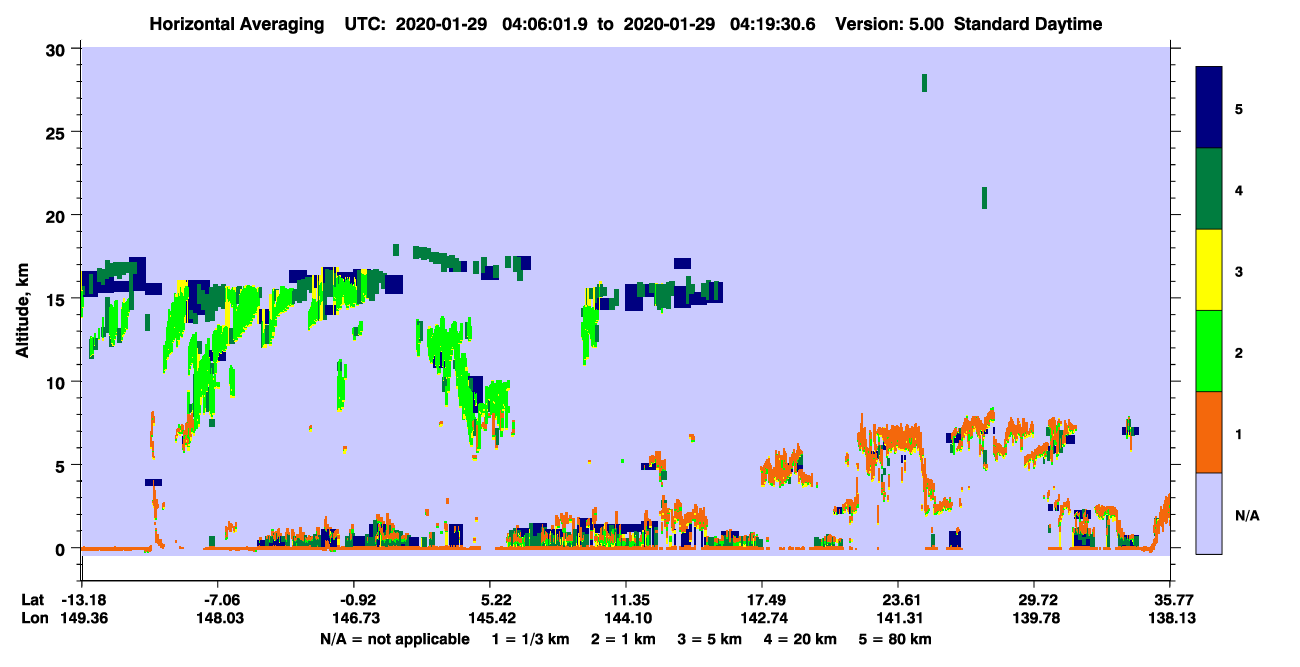Click the isolated green feature near 28 km altitude
Viewport: 1300px width, 667px height.
tap(924, 82)
